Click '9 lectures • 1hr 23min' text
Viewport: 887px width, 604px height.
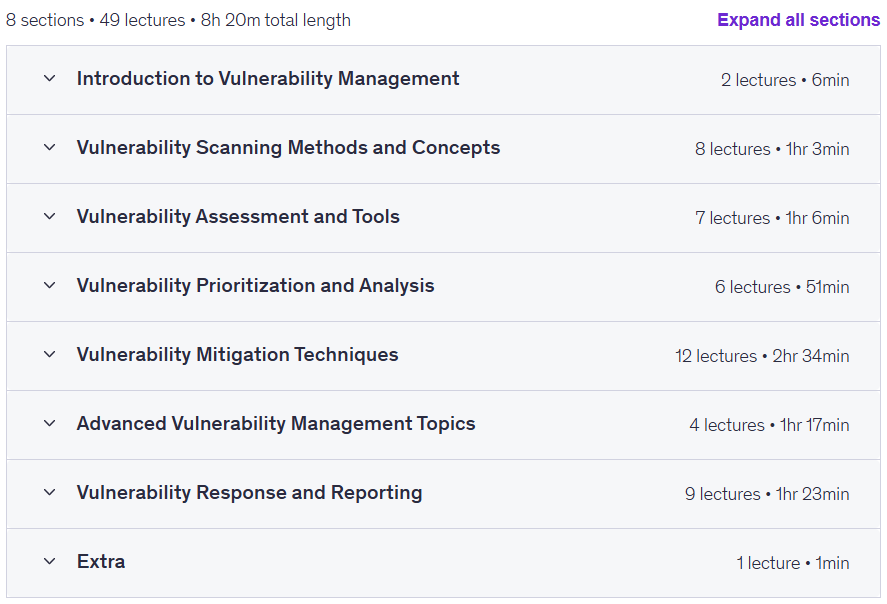[x=767, y=494]
